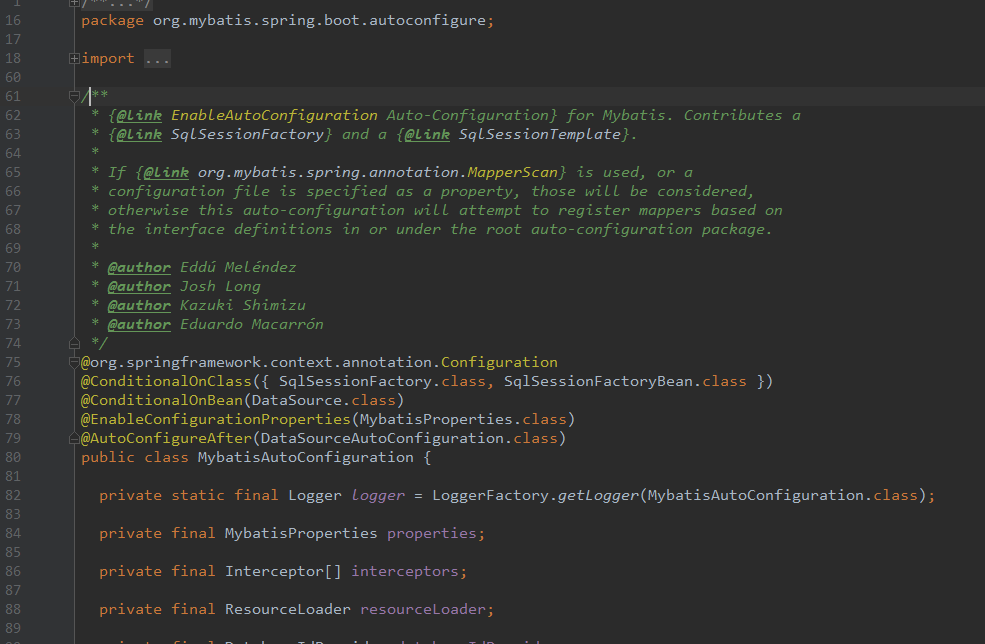Image resolution: width=985 pixels, height=644 pixels.
Task: Click the interceptors field name
Action: 405,571
